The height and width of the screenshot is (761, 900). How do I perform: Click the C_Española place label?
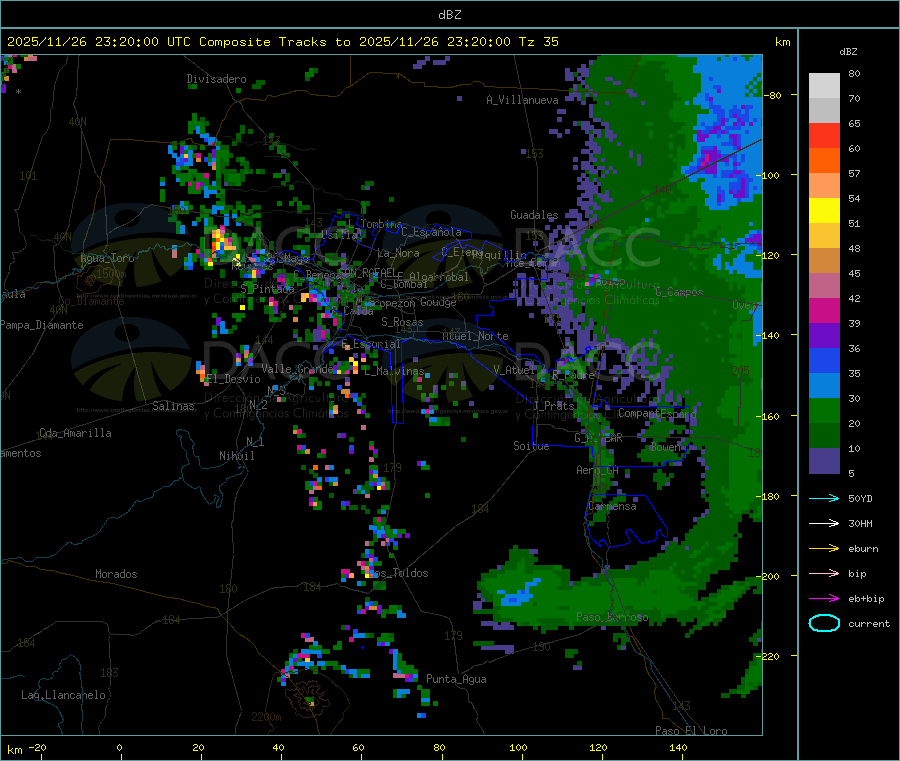point(431,232)
